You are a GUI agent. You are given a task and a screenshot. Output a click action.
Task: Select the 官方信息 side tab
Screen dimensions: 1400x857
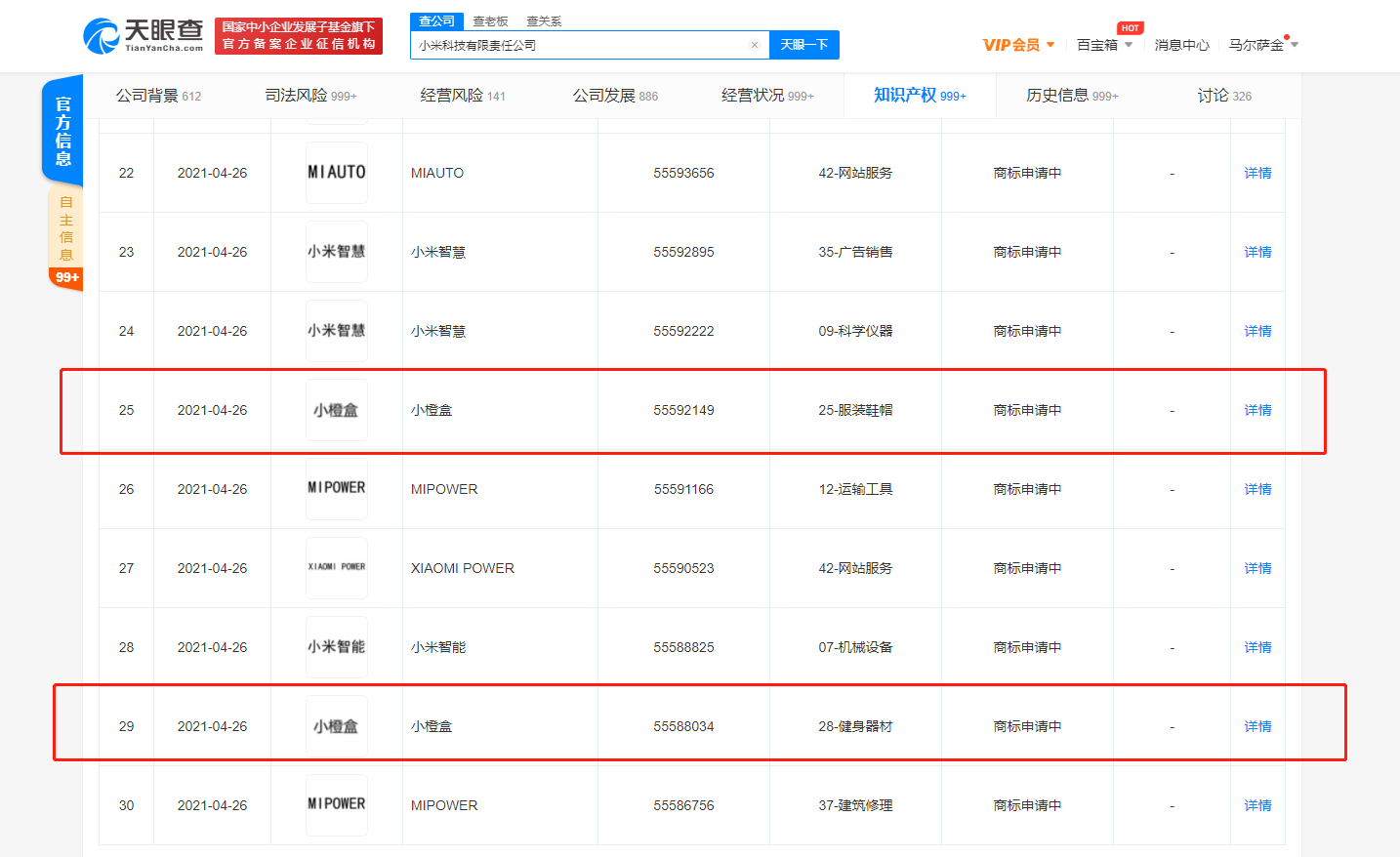(x=62, y=131)
